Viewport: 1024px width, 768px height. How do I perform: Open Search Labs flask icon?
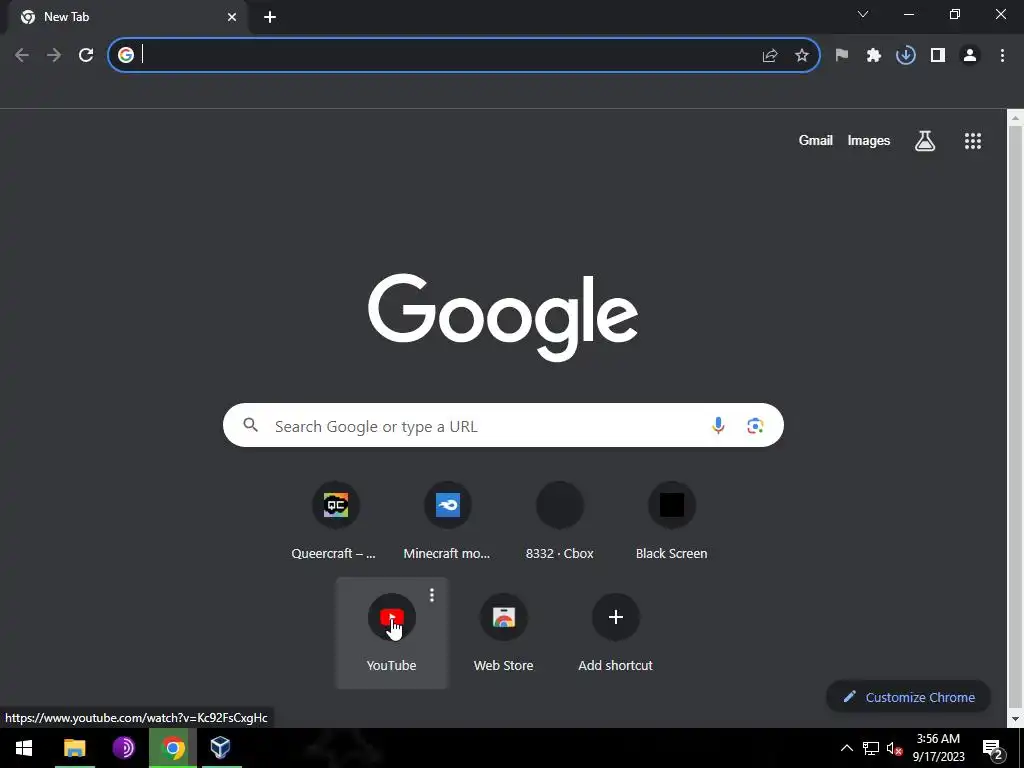tap(925, 140)
